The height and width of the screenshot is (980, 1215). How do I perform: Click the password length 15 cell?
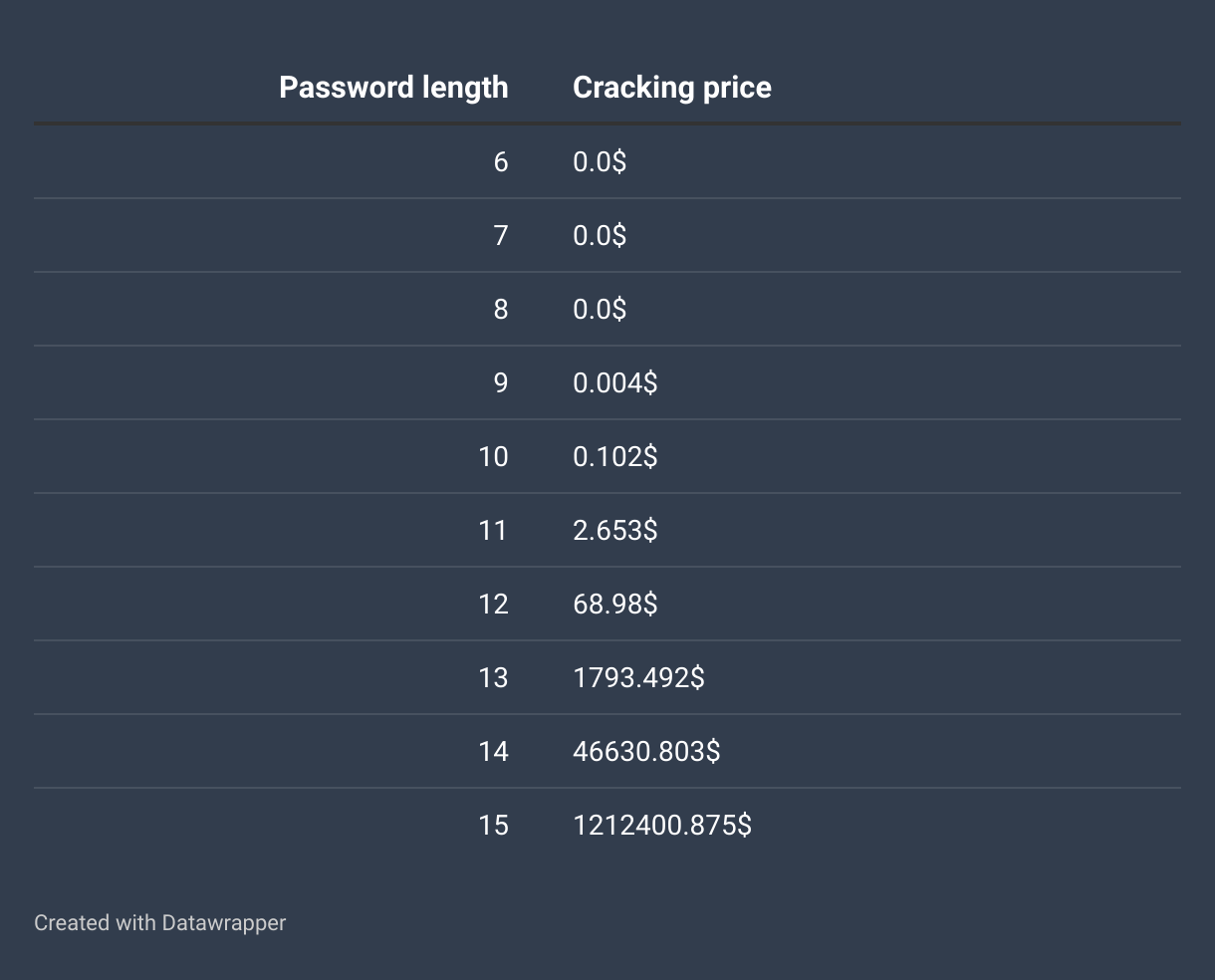[x=493, y=826]
